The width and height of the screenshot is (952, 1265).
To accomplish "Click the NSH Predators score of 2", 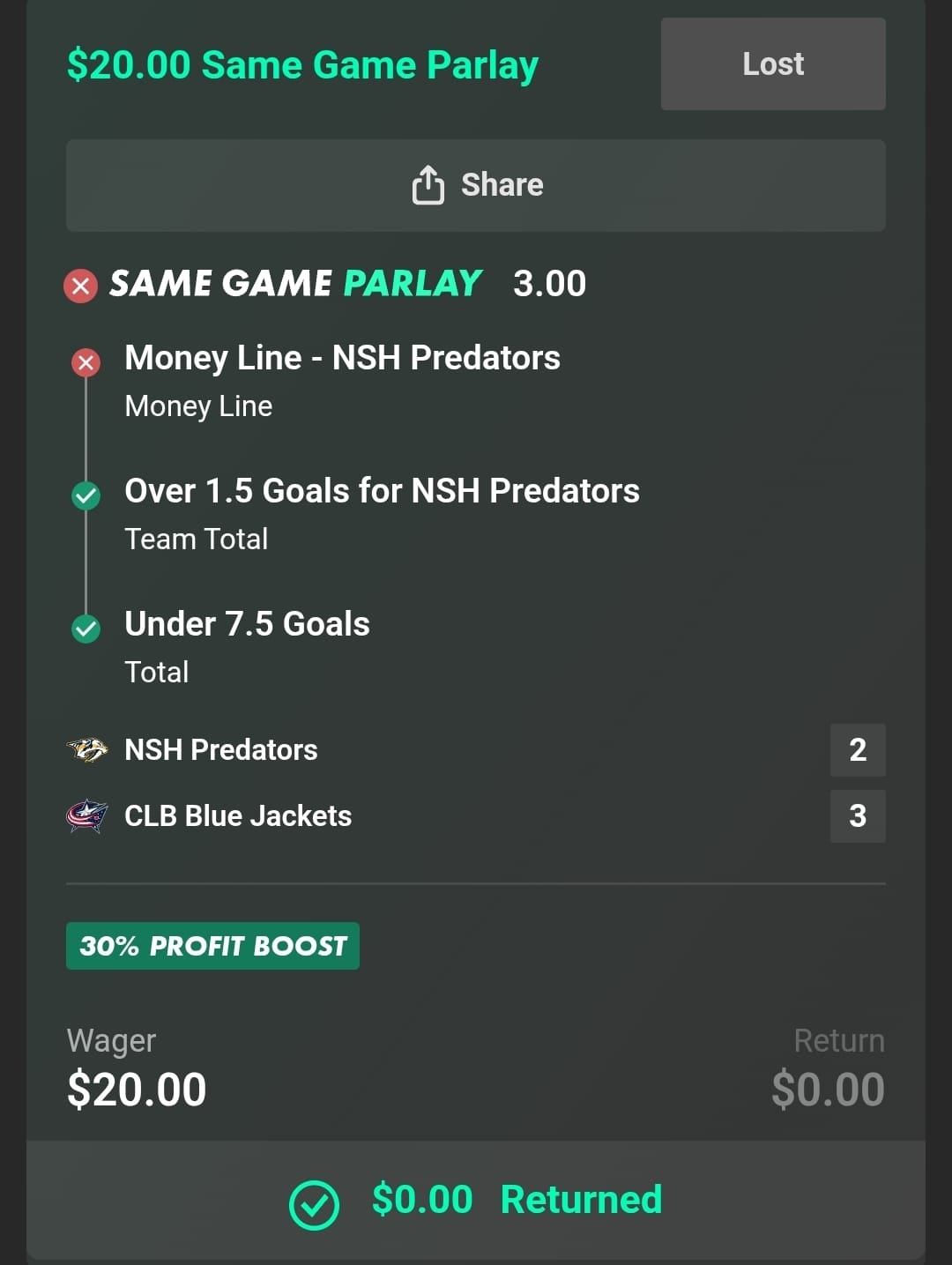I will coord(858,750).
